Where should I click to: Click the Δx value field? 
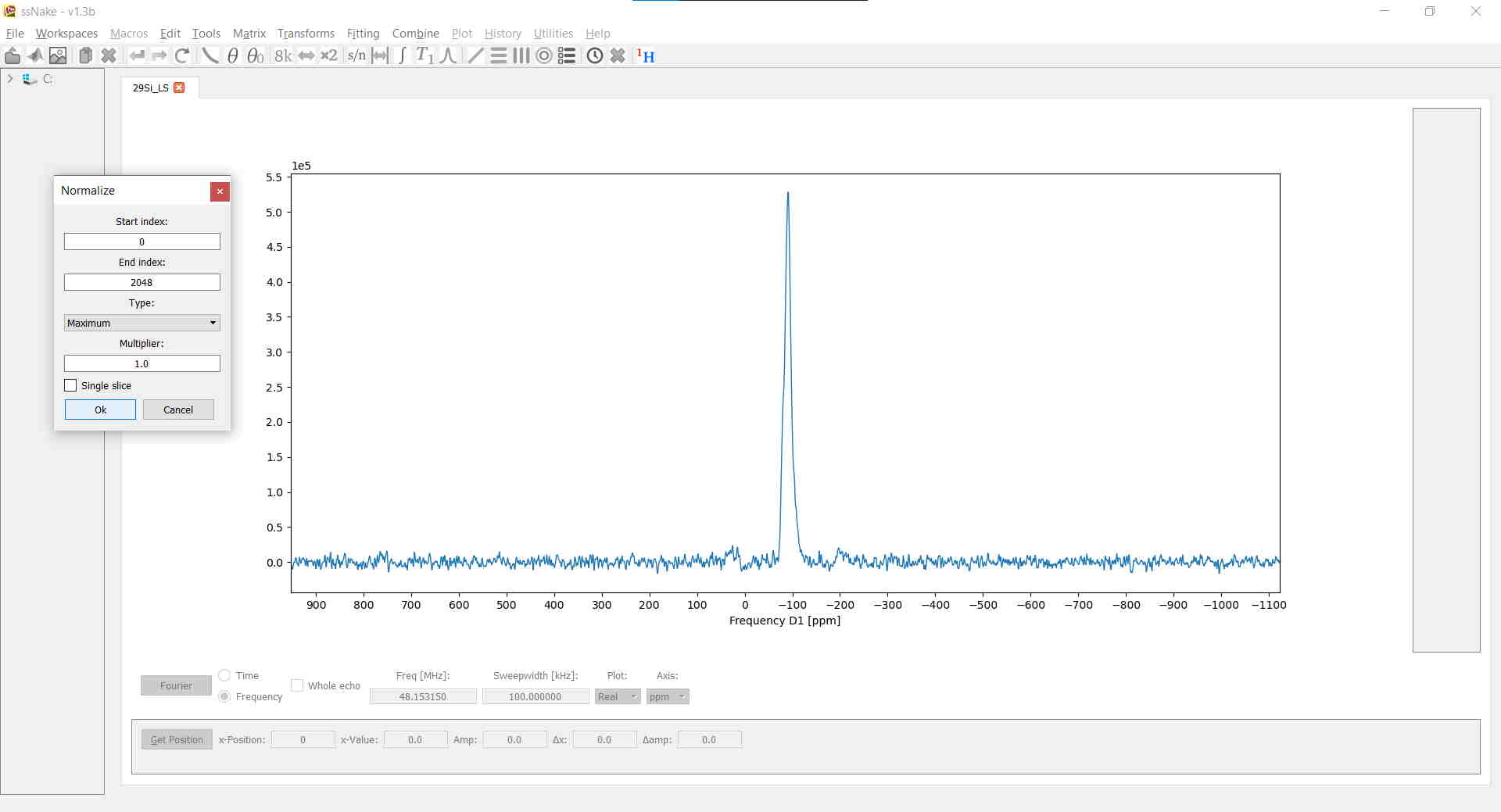click(x=604, y=739)
